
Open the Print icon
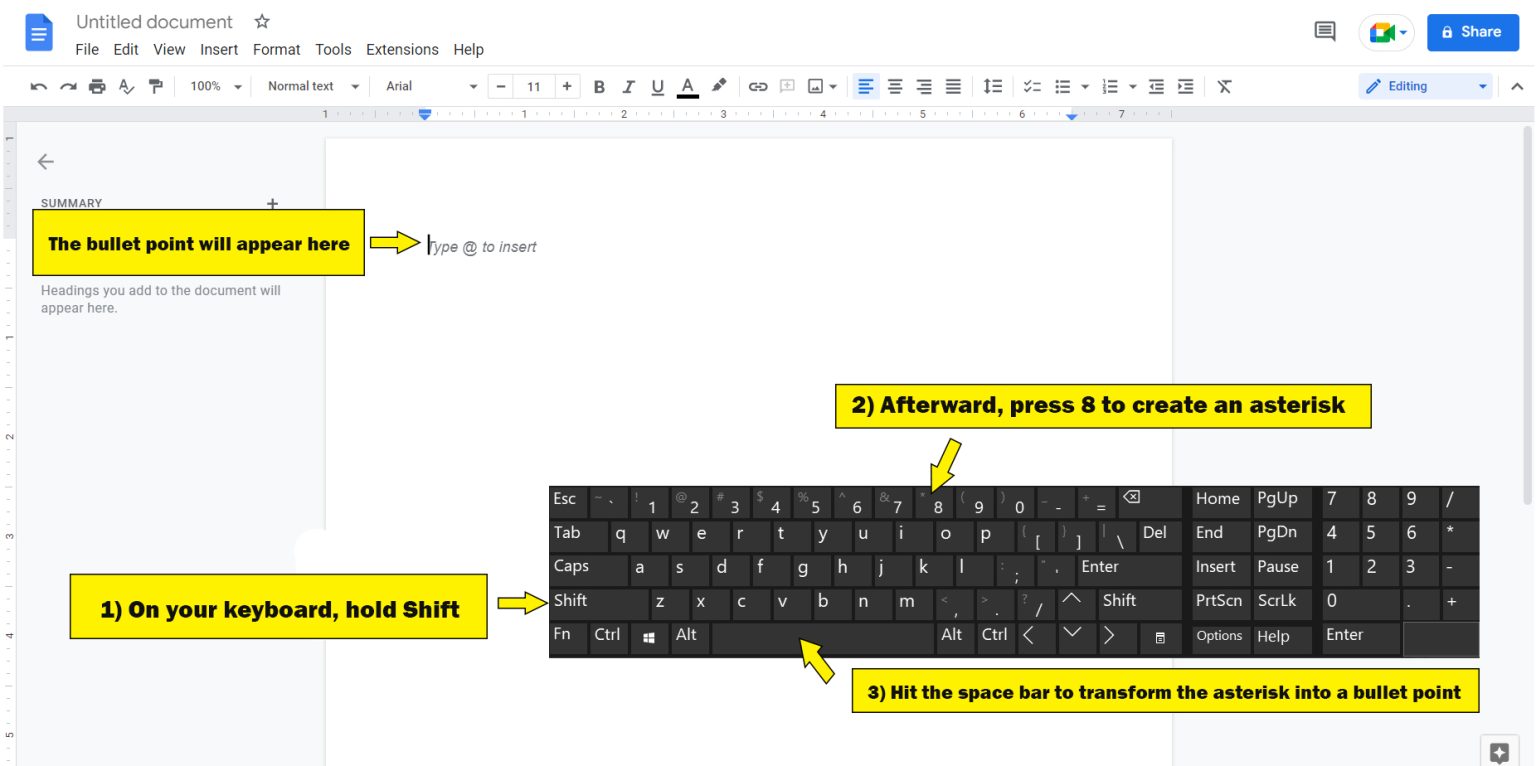97,86
